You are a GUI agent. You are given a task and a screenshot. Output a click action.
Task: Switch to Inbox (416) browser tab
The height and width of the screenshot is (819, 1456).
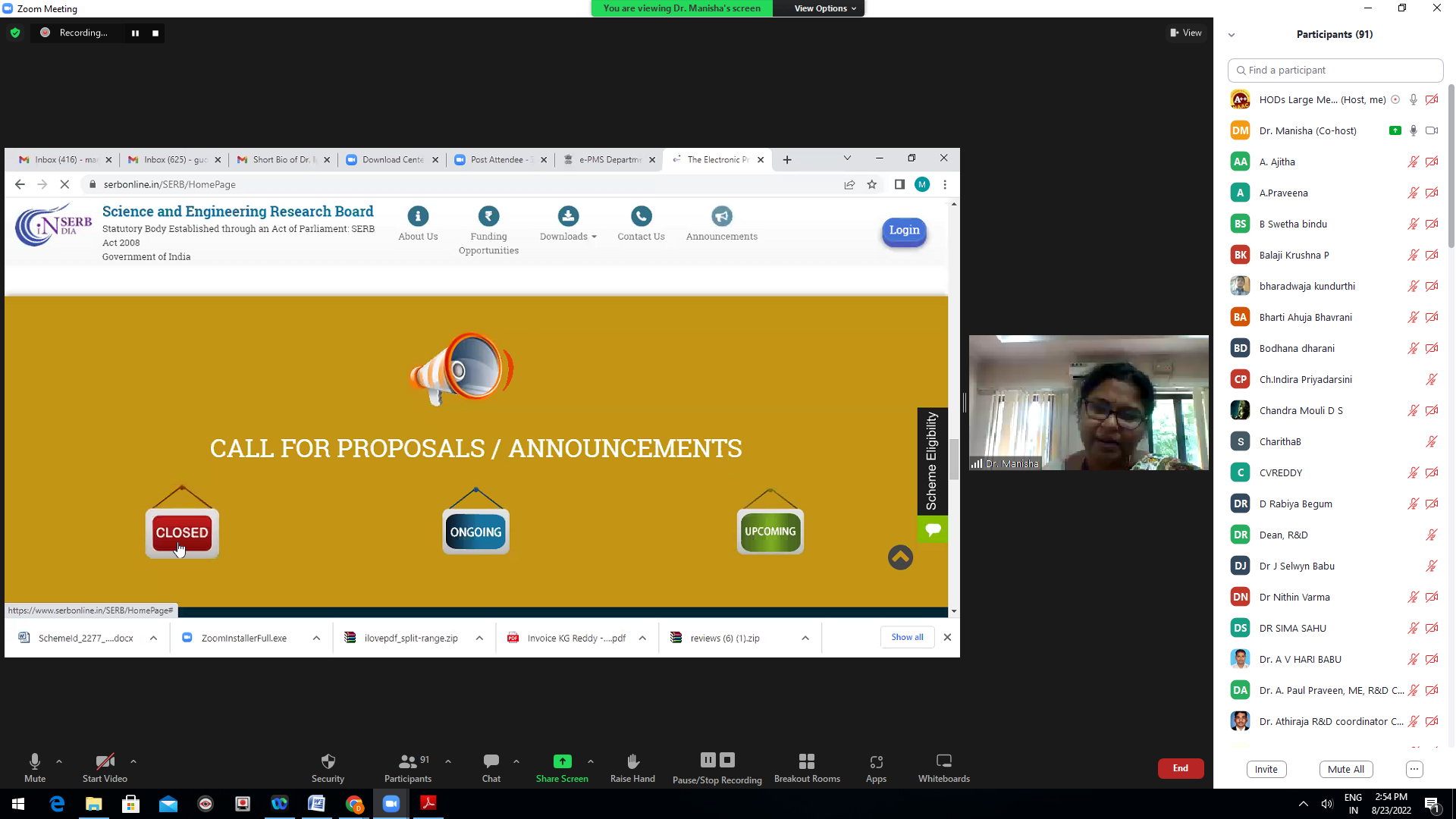(66, 159)
